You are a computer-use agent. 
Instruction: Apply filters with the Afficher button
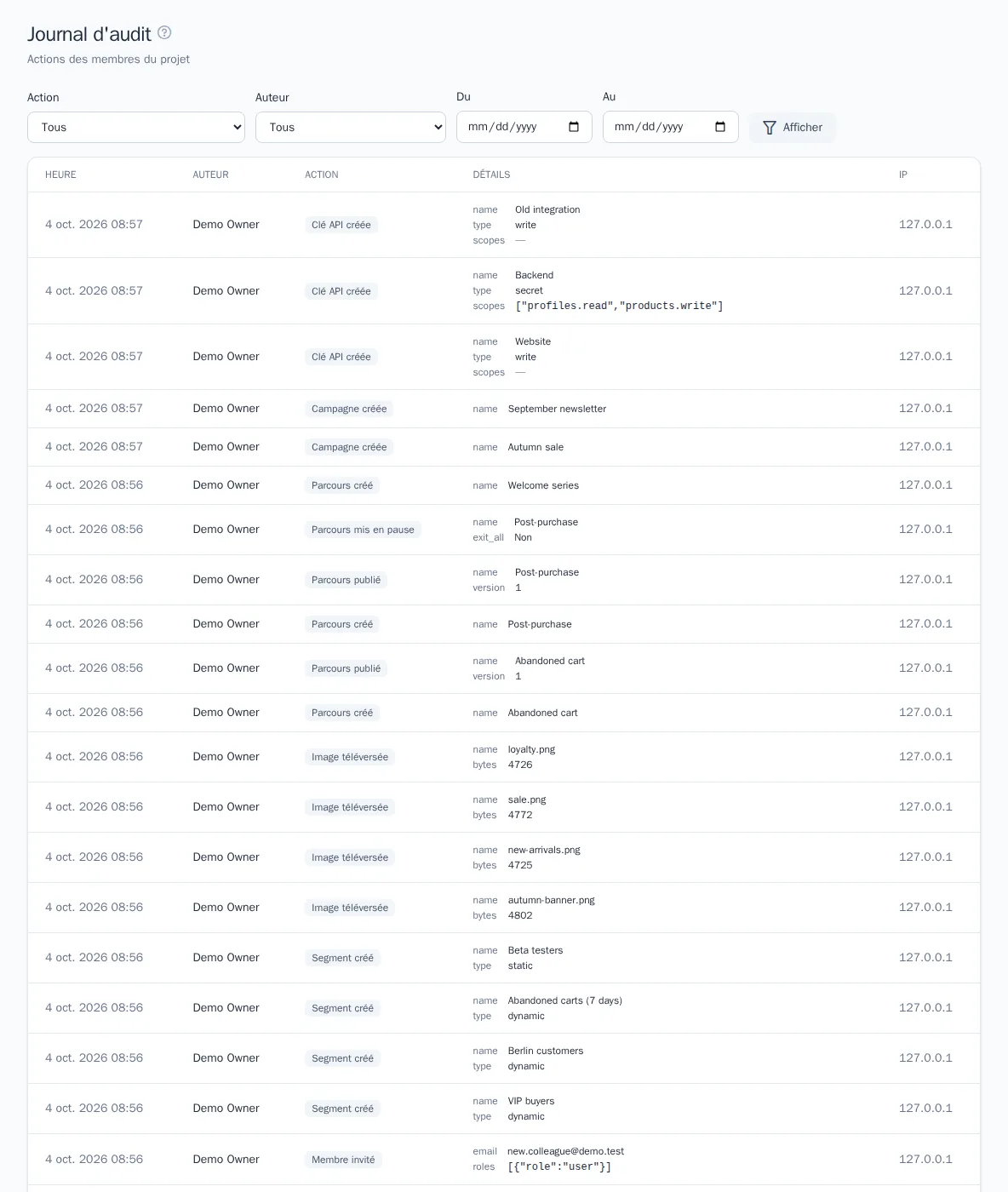793,128
